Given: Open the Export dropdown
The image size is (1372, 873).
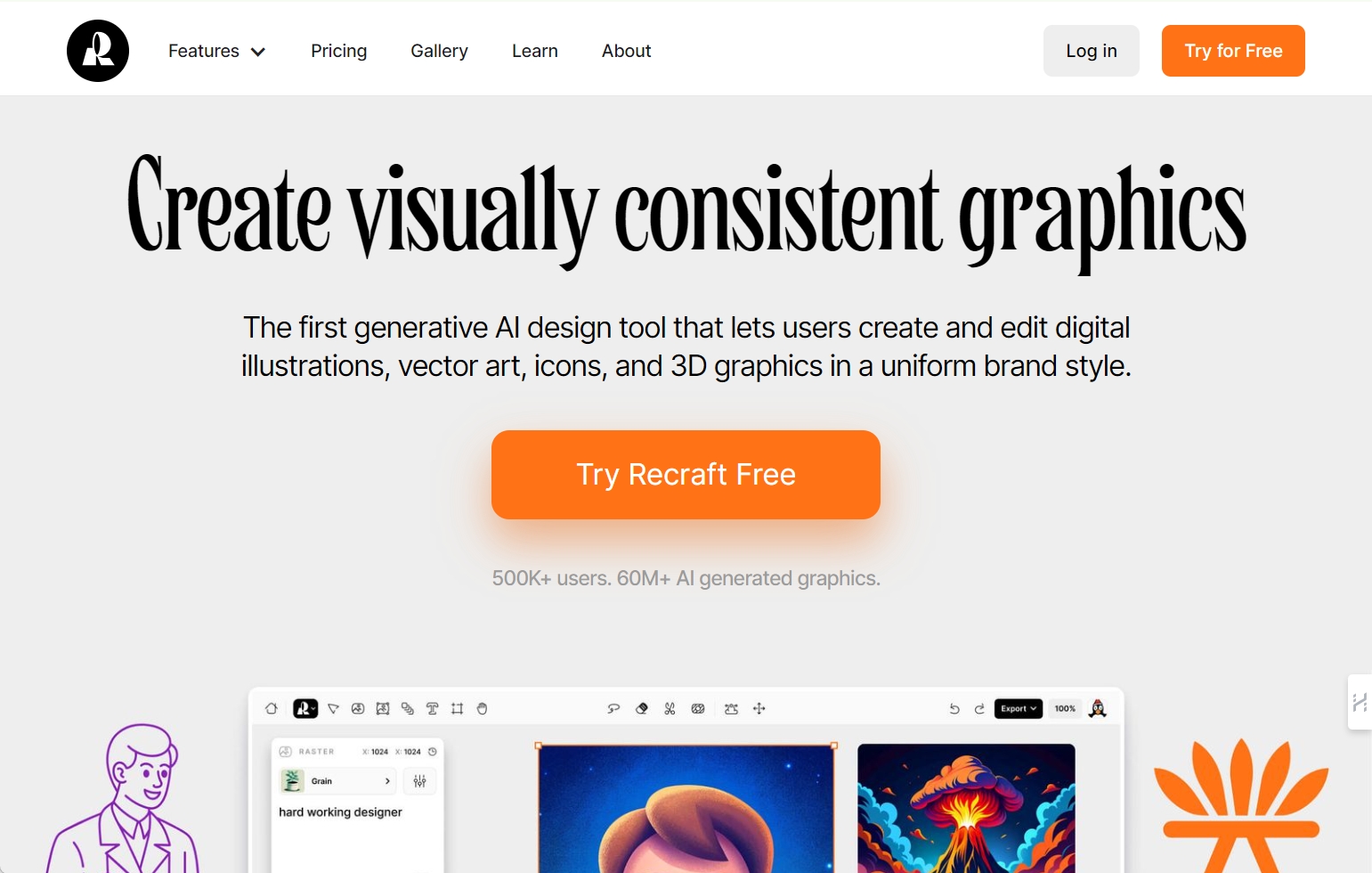Looking at the screenshot, I should point(1019,709).
